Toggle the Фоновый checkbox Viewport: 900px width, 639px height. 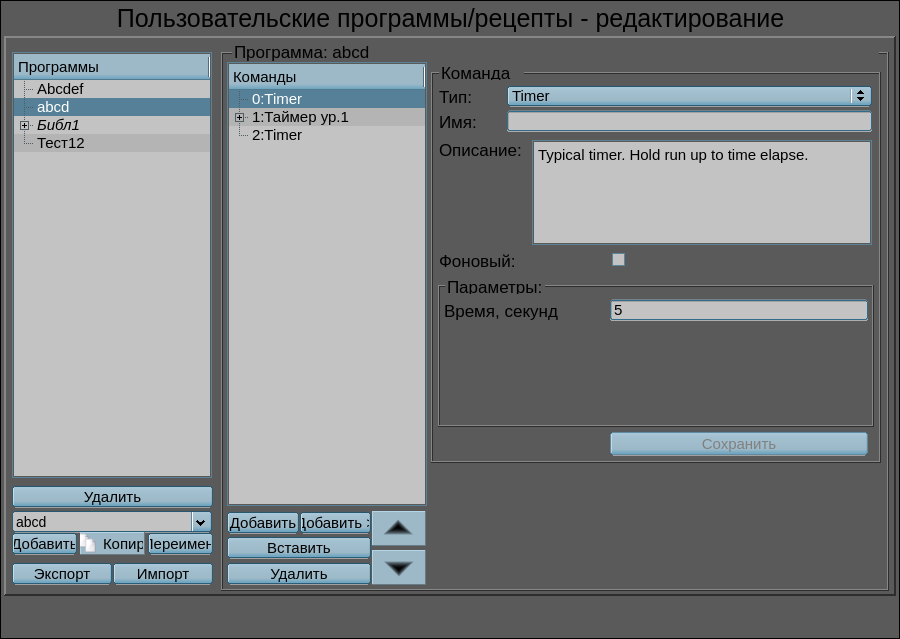click(618, 260)
